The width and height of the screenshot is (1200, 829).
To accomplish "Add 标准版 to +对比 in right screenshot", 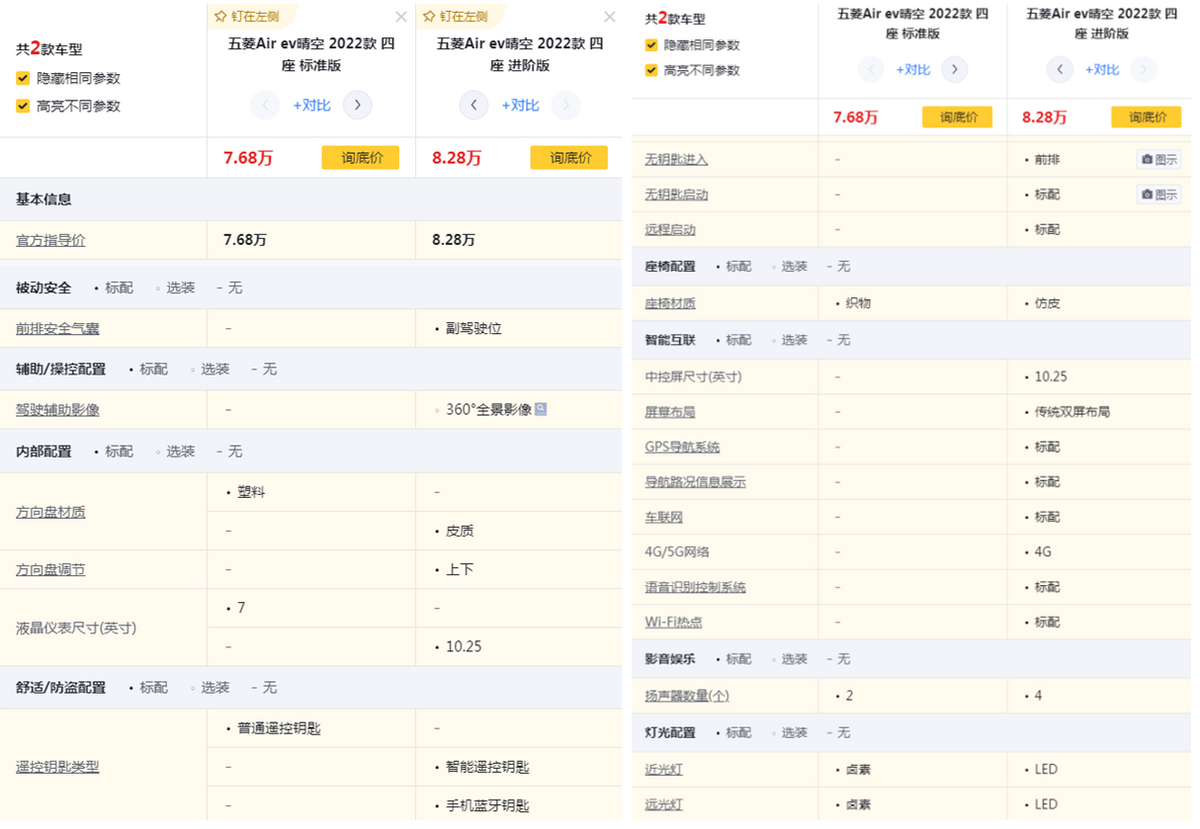I will coord(913,69).
